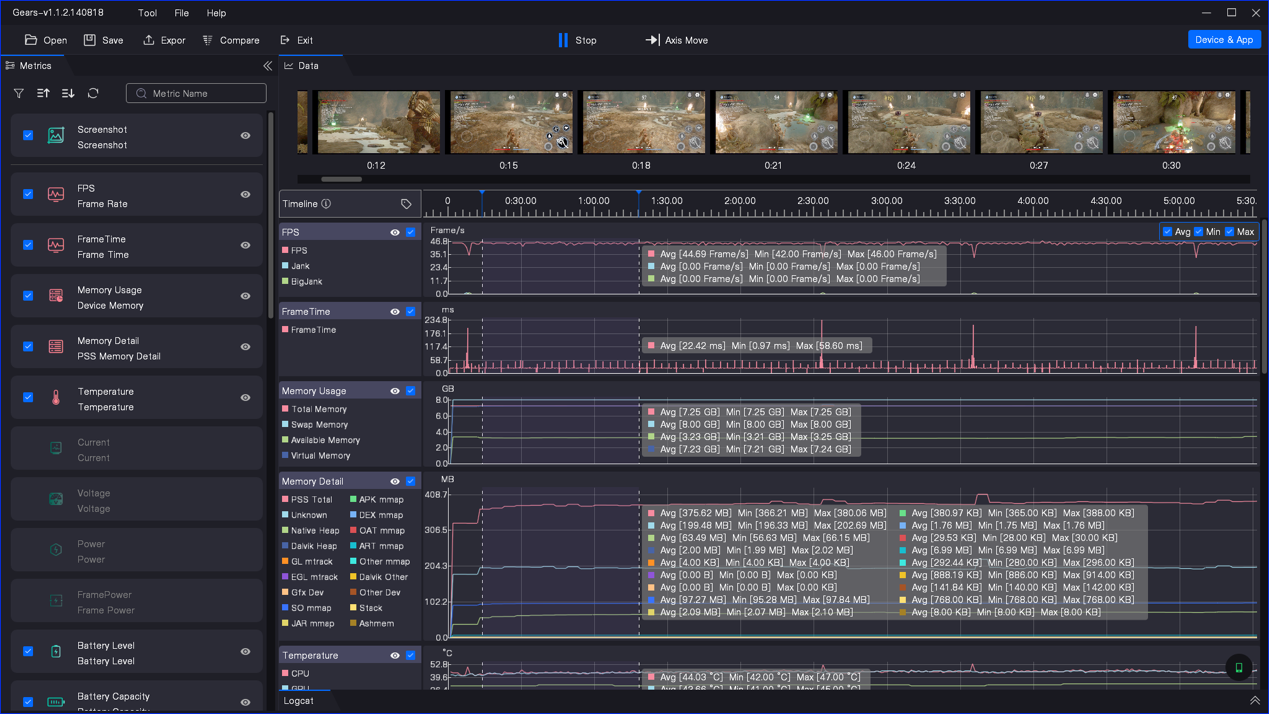Click the Total Memory color swatch
Viewport: 1269px width, 714px height.
[285, 409]
